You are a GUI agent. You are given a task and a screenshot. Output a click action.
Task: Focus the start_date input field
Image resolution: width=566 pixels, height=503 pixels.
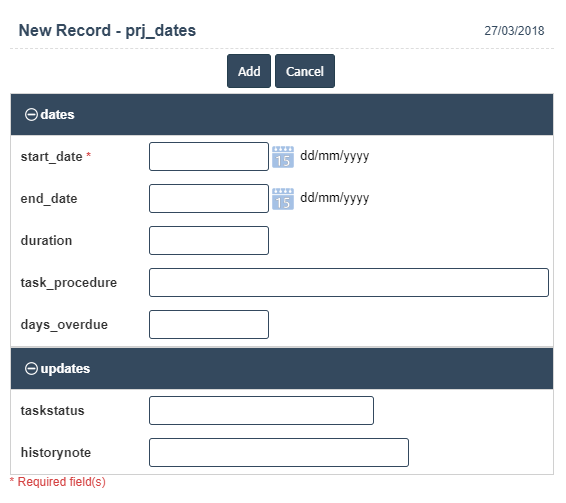point(209,156)
